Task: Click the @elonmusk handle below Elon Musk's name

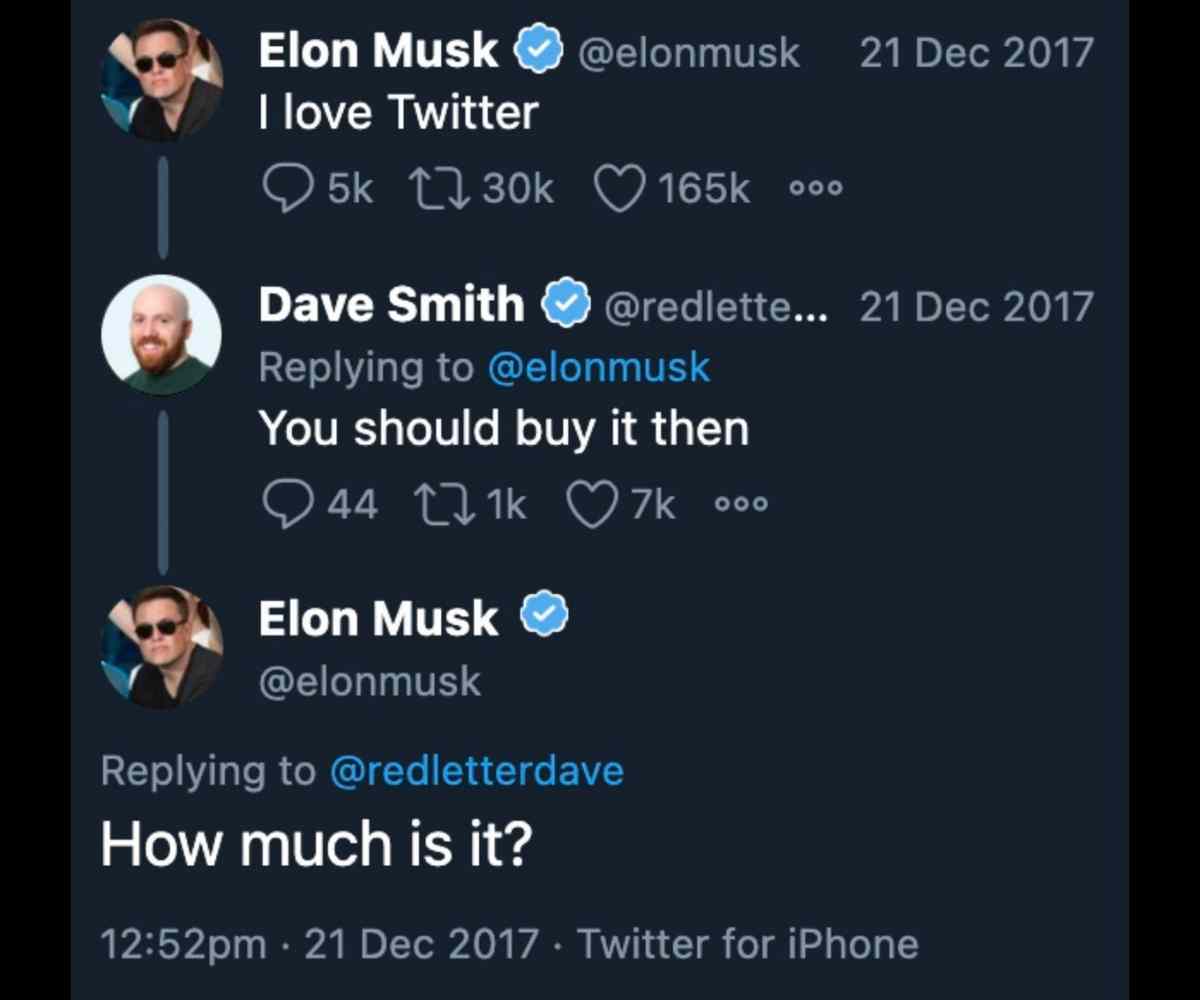Action: pyautogui.click(x=368, y=680)
